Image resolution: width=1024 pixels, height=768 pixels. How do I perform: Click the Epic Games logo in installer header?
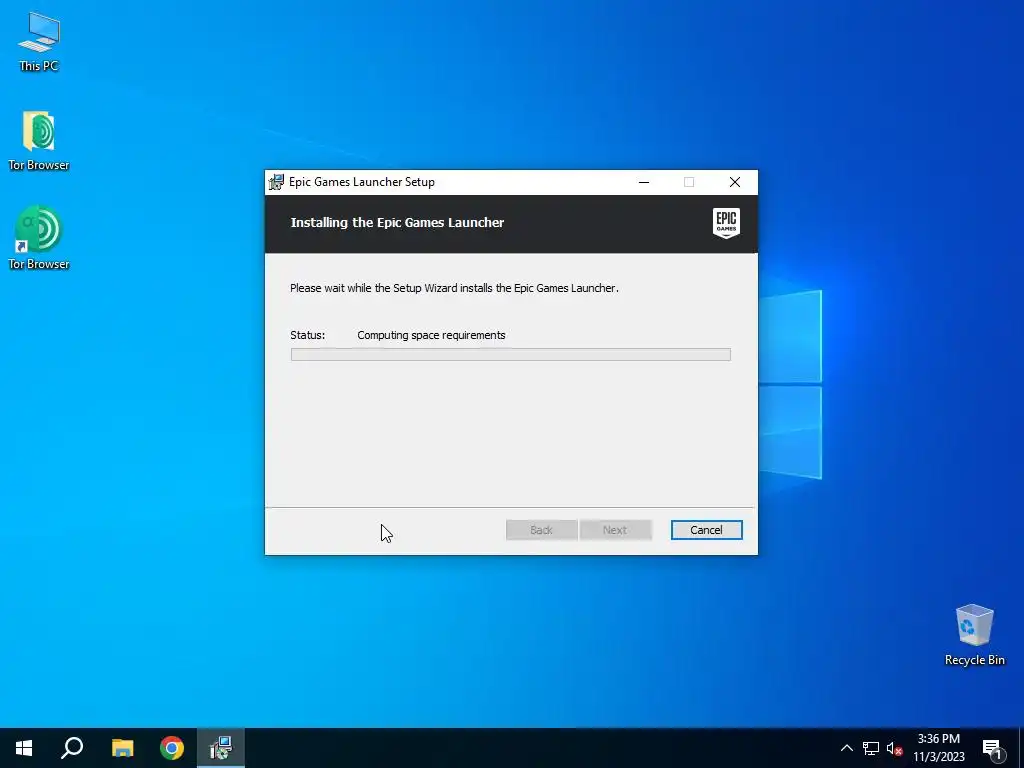[x=726, y=223]
